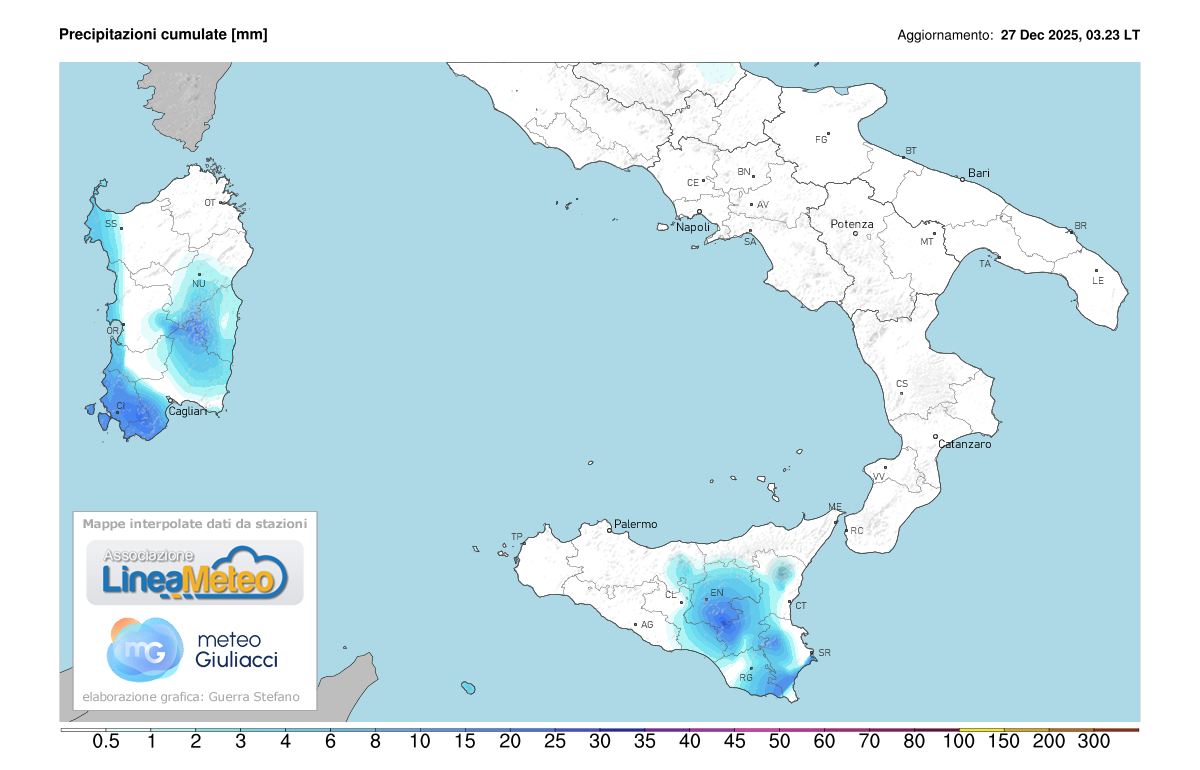Click the Precipitazioni cumulate [mm] title

[163, 35]
